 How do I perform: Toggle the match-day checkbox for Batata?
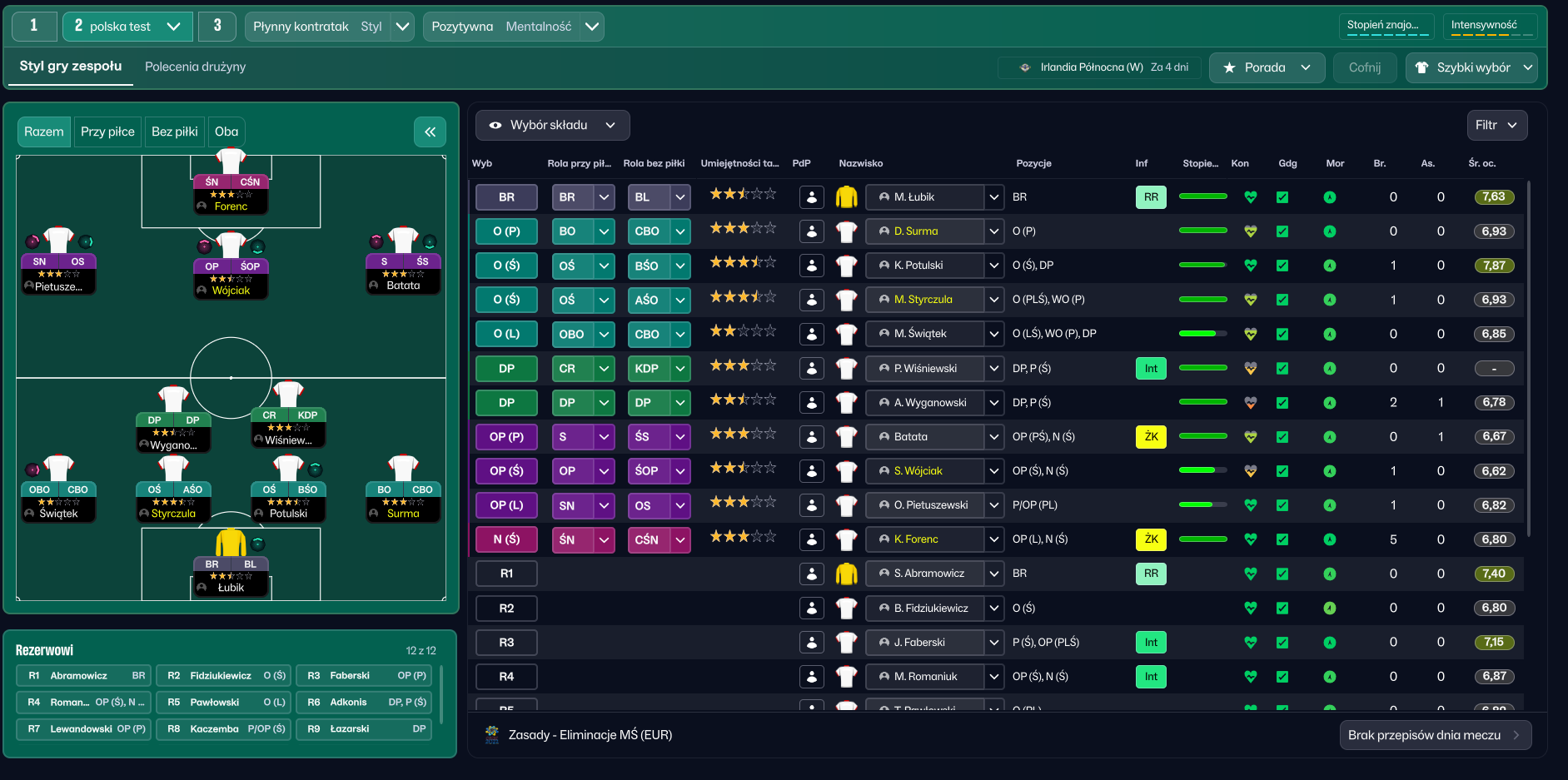pos(1282,437)
